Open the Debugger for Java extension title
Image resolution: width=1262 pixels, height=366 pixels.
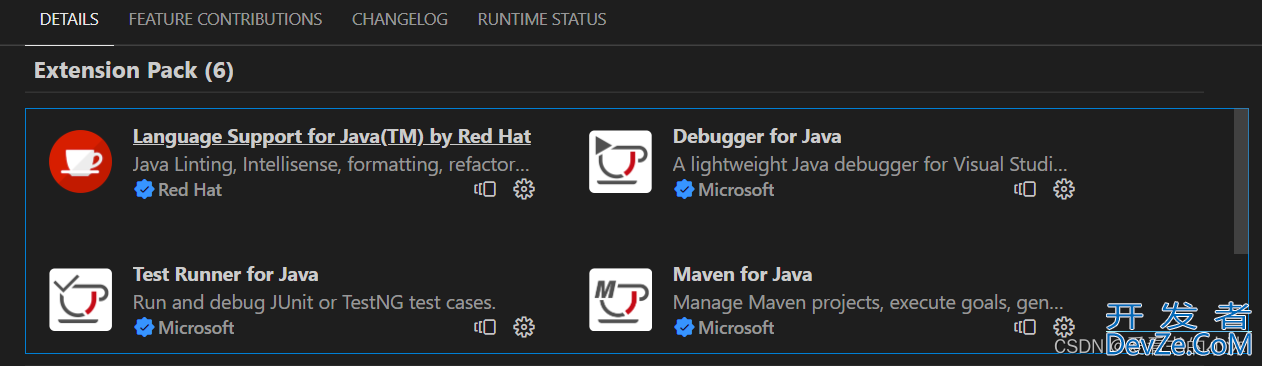point(757,136)
